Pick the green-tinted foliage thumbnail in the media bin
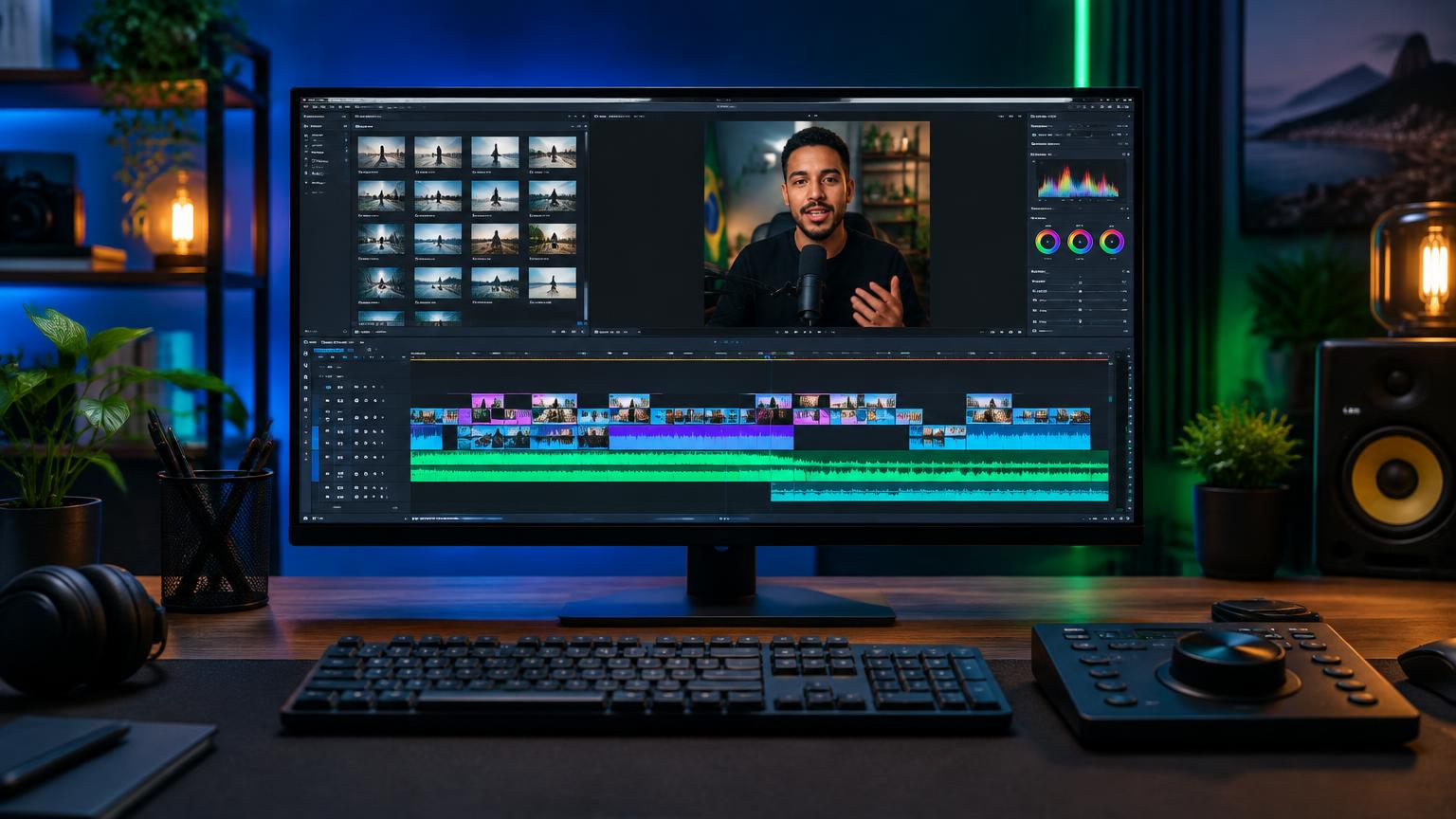The height and width of the screenshot is (819, 1456). tap(552, 239)
